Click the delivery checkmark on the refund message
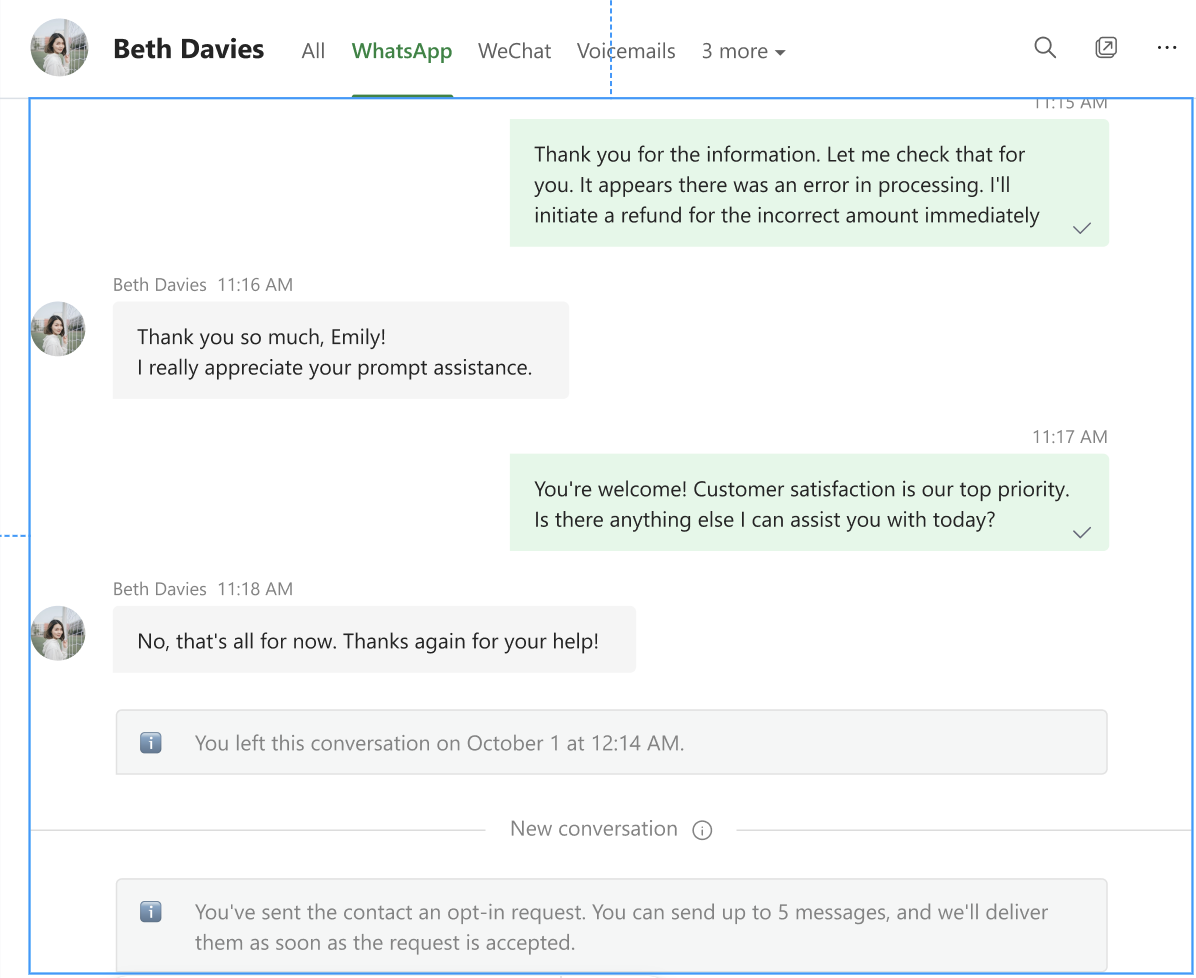The width and height of the screenshot is (1196, 978). (x=1081, y=228)
